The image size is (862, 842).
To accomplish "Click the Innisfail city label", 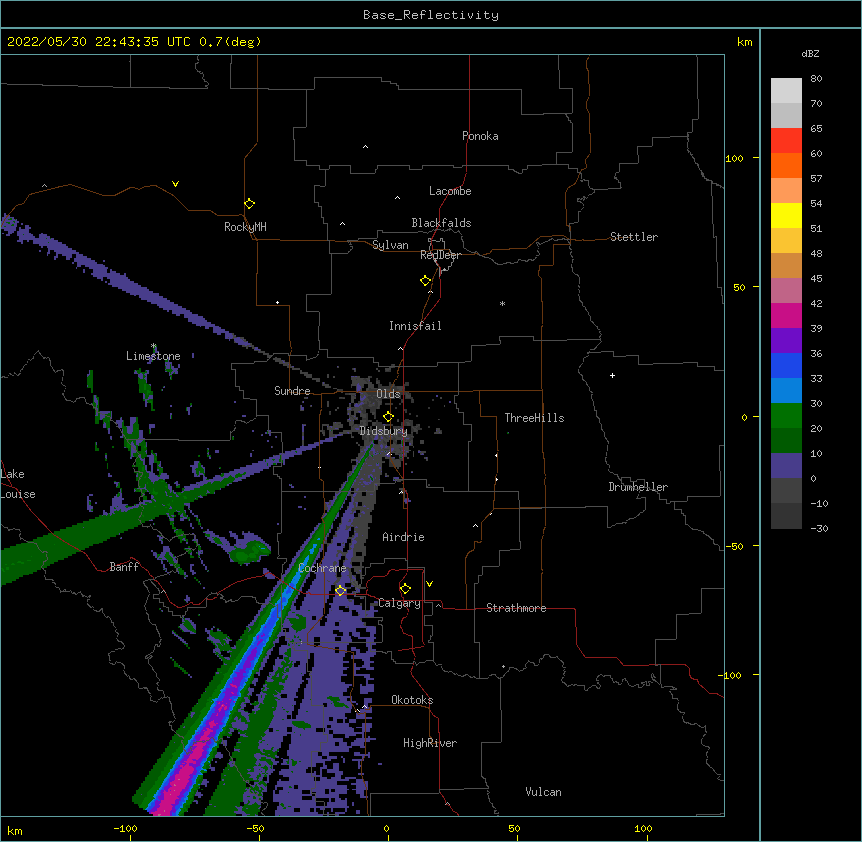I will tap(415, 326).
